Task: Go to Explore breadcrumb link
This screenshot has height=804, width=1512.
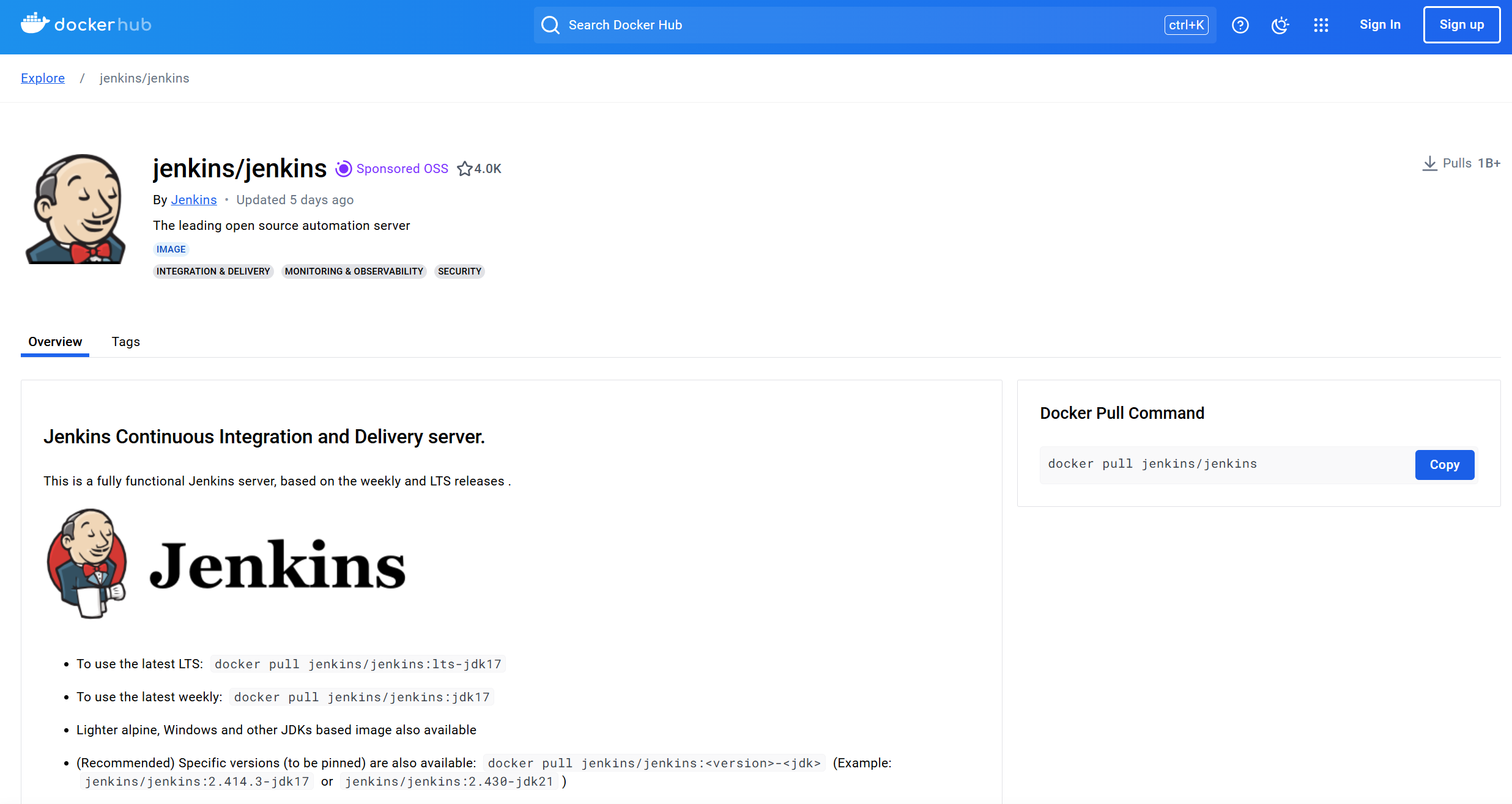Action: click(43, 78)
